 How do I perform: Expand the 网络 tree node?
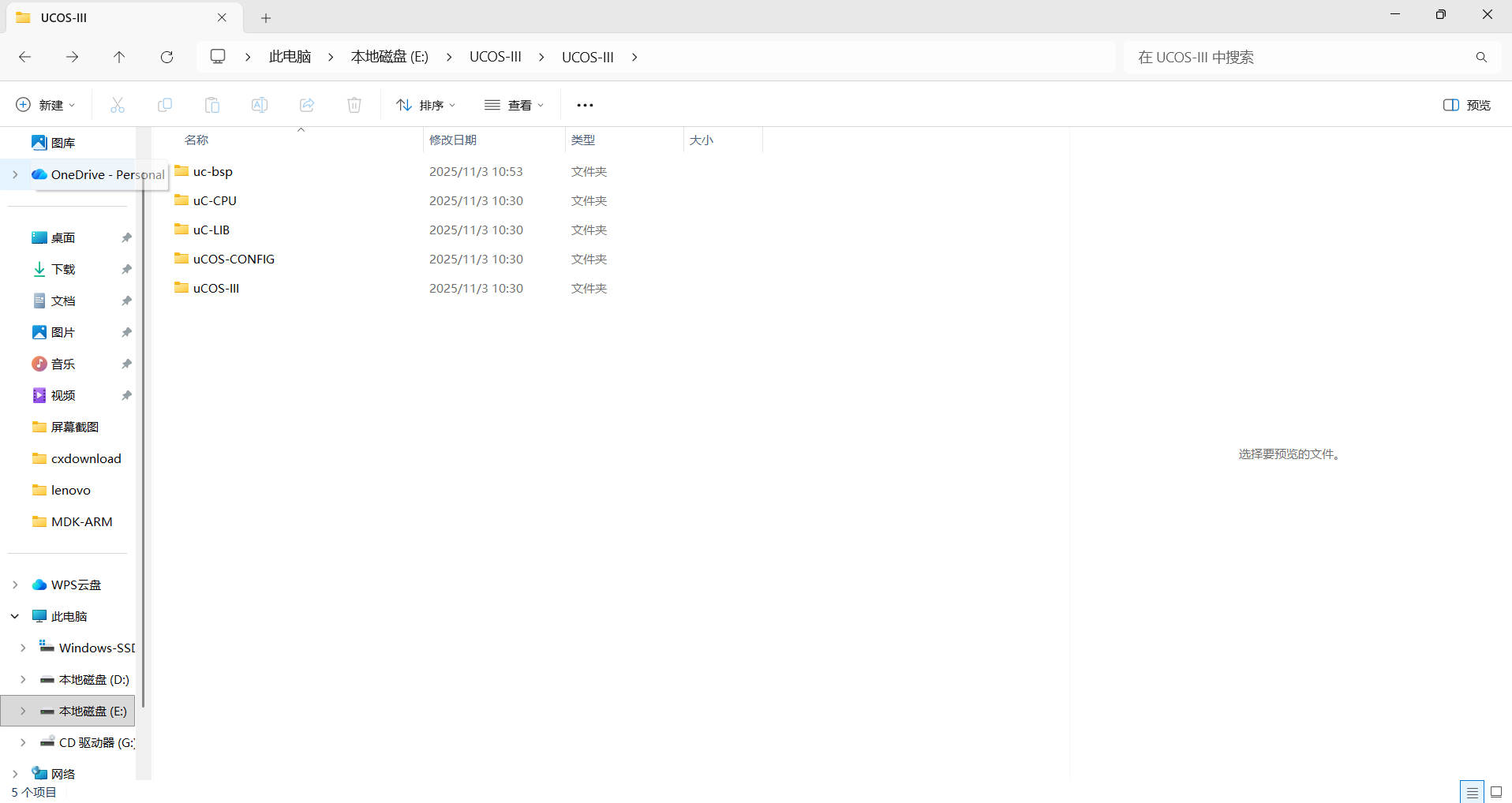tap(15, 774)
